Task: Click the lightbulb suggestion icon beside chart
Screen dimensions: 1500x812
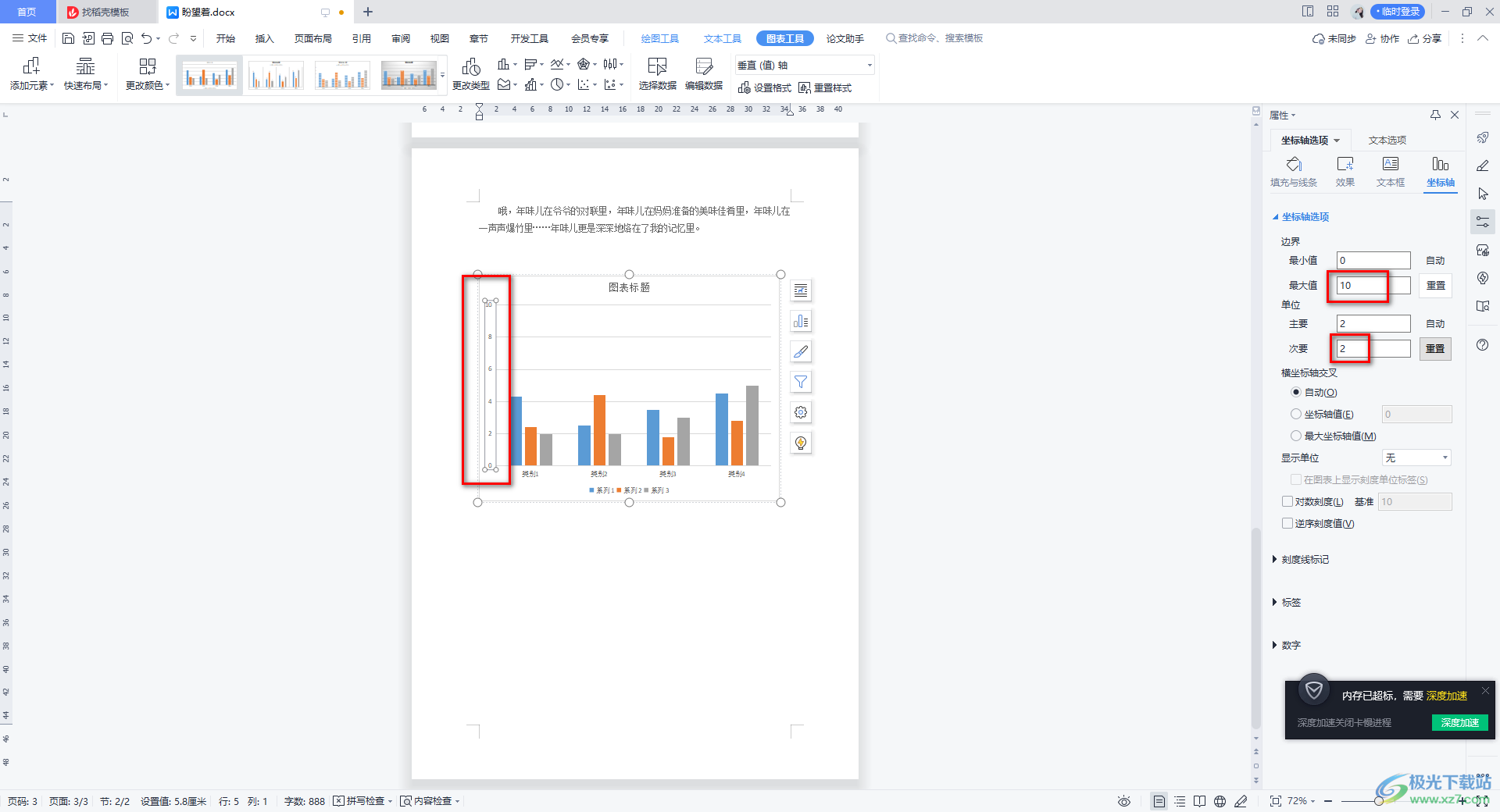Action: (801, 443)
